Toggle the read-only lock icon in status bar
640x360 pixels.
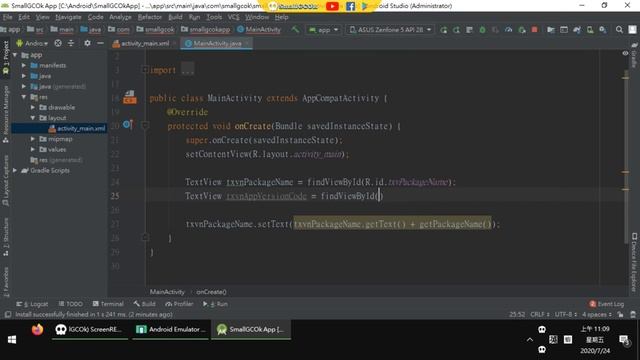[x=620, y=314]
